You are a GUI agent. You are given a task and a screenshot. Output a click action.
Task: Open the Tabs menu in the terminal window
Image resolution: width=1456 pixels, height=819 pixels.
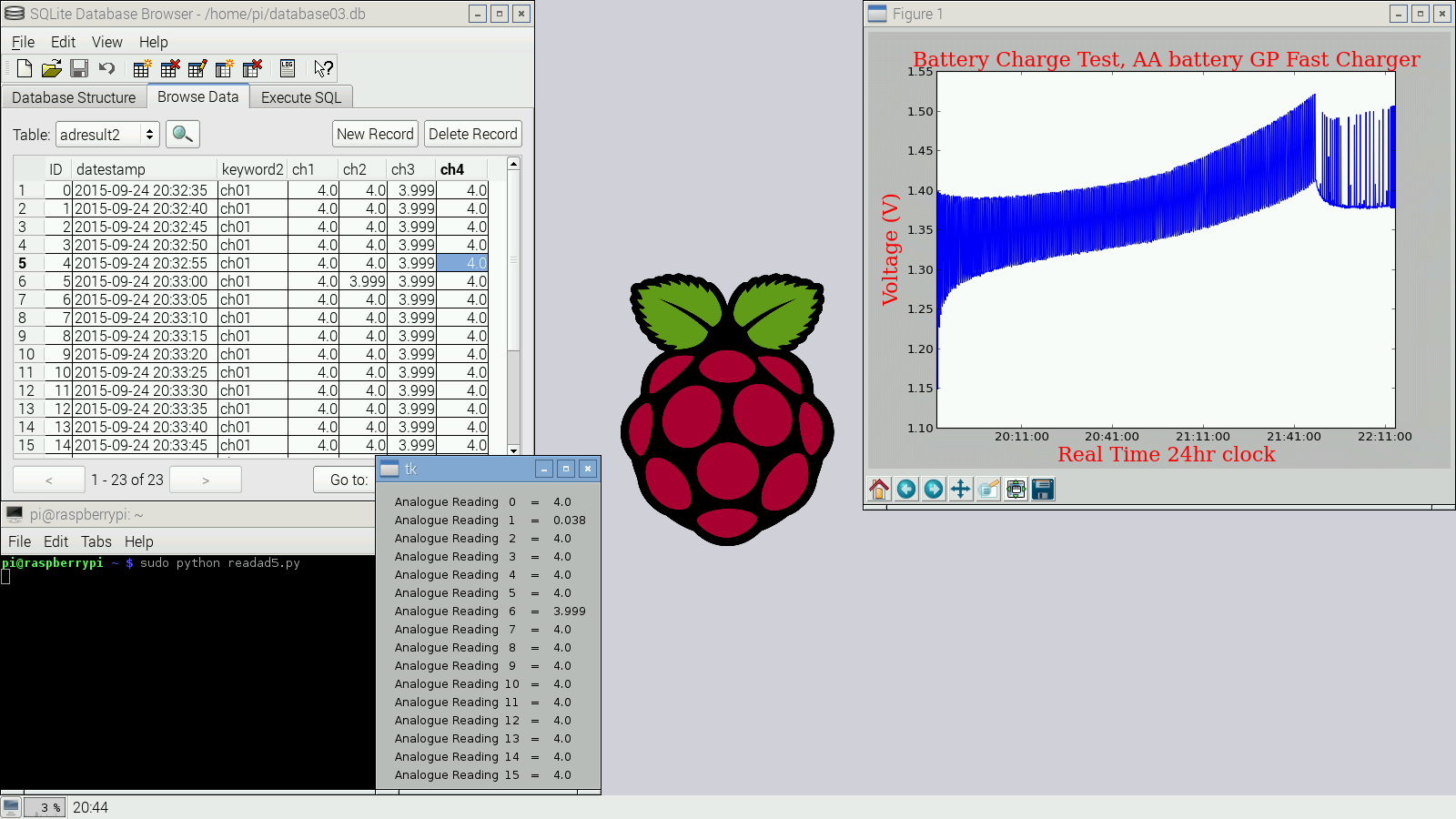pyautogui.click(x=96, y=541)
